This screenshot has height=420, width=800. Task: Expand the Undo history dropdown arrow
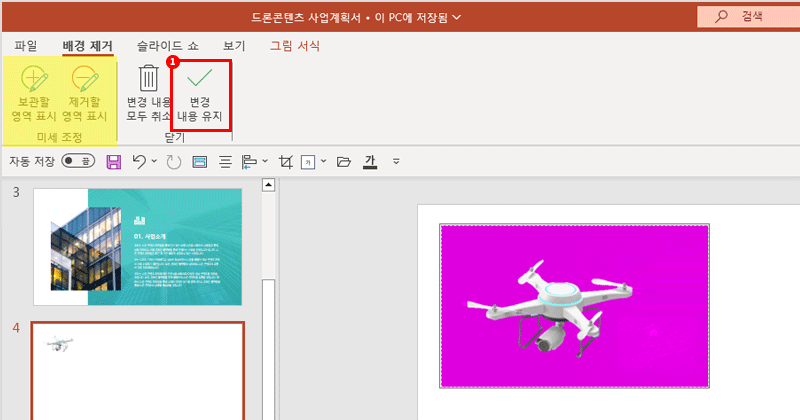click(154, 161)
